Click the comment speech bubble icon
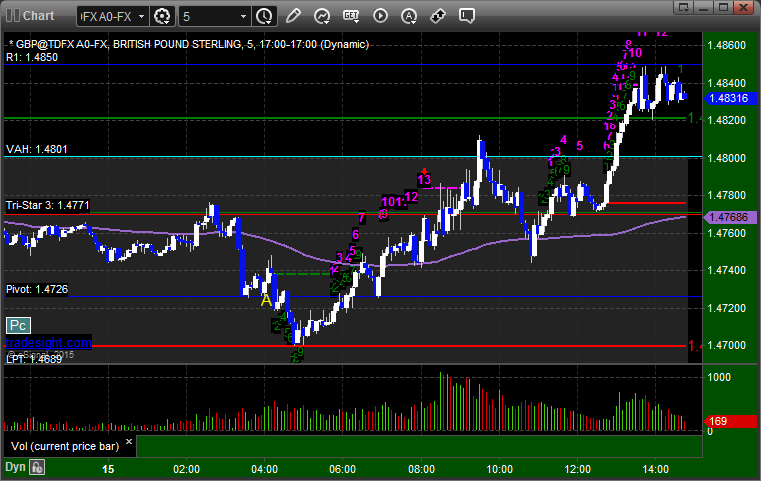This screenshot has width=761, height=481. click(467, 16)
